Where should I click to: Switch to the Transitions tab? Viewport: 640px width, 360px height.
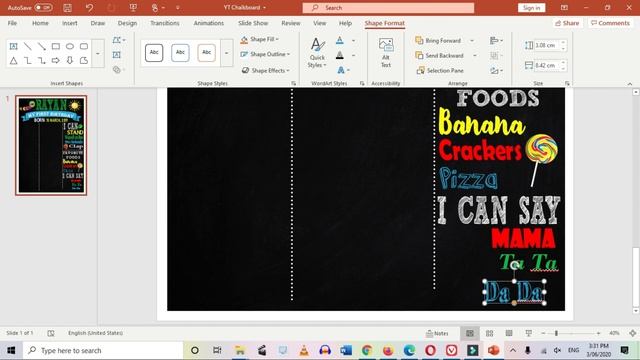click(x=165, y=23)
